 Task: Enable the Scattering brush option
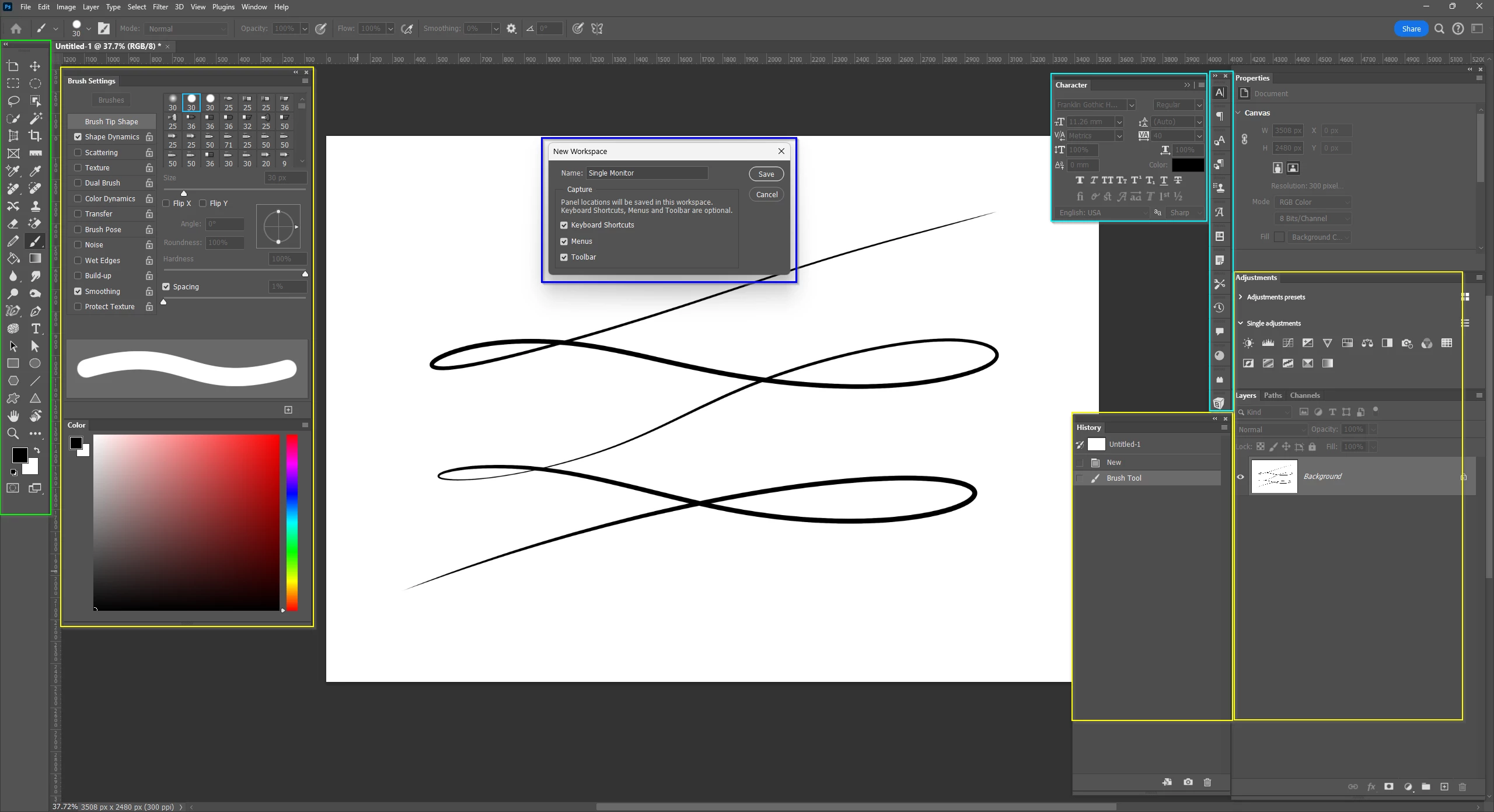pos(78,152)
